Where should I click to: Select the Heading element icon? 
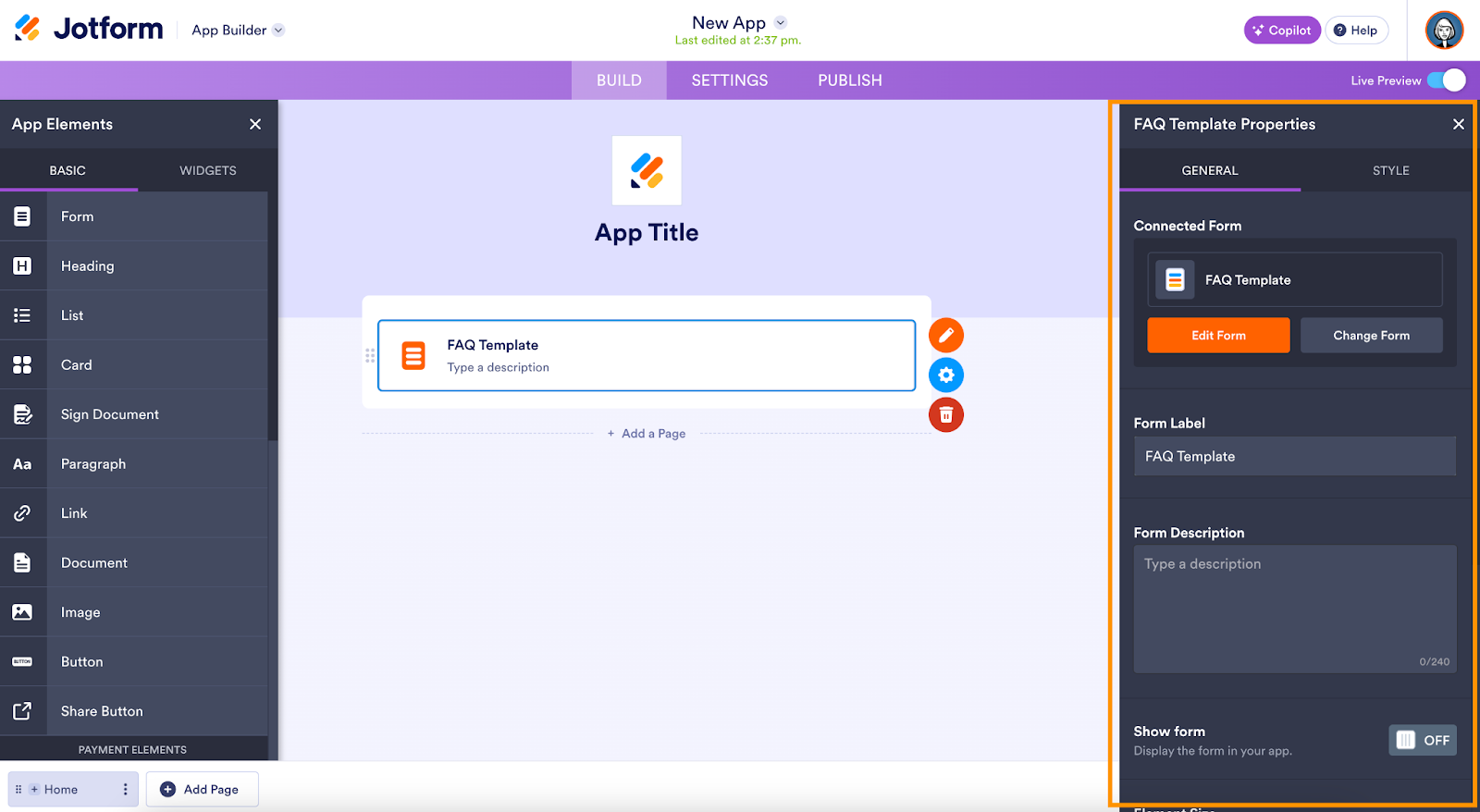[x=22, y=266]
